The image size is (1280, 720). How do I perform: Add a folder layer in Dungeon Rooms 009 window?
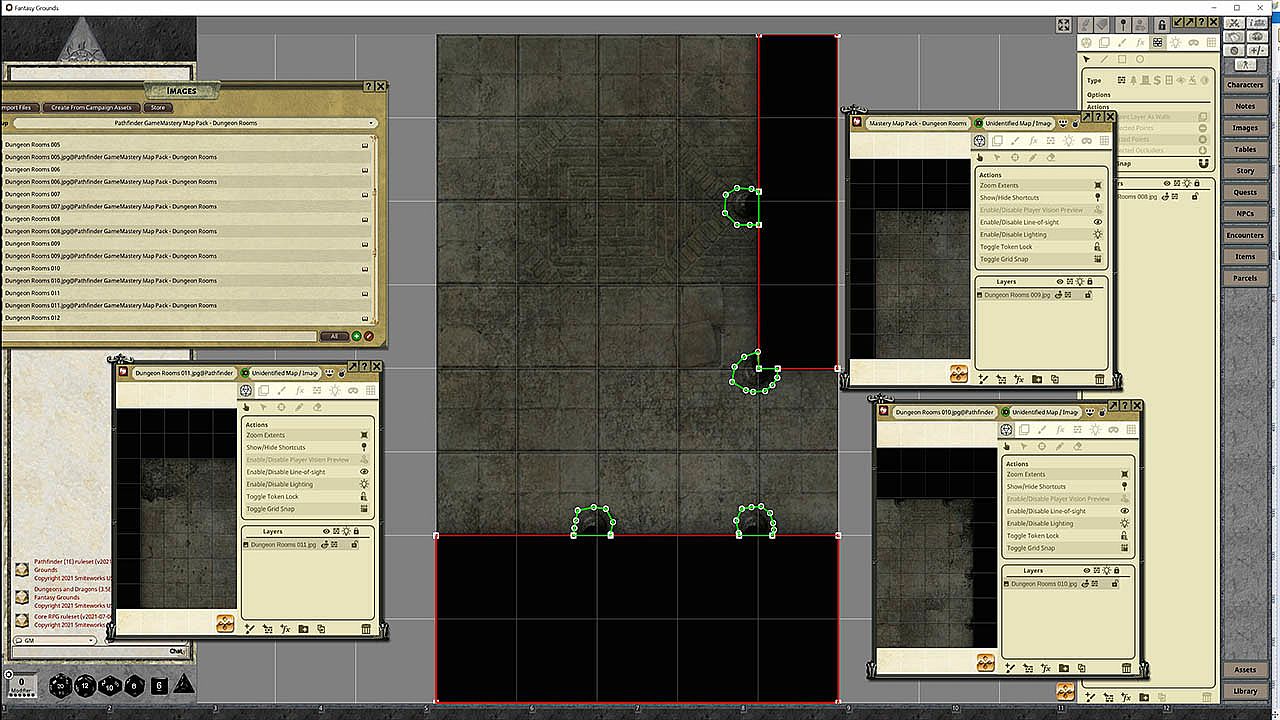(x=1037, y=379)
